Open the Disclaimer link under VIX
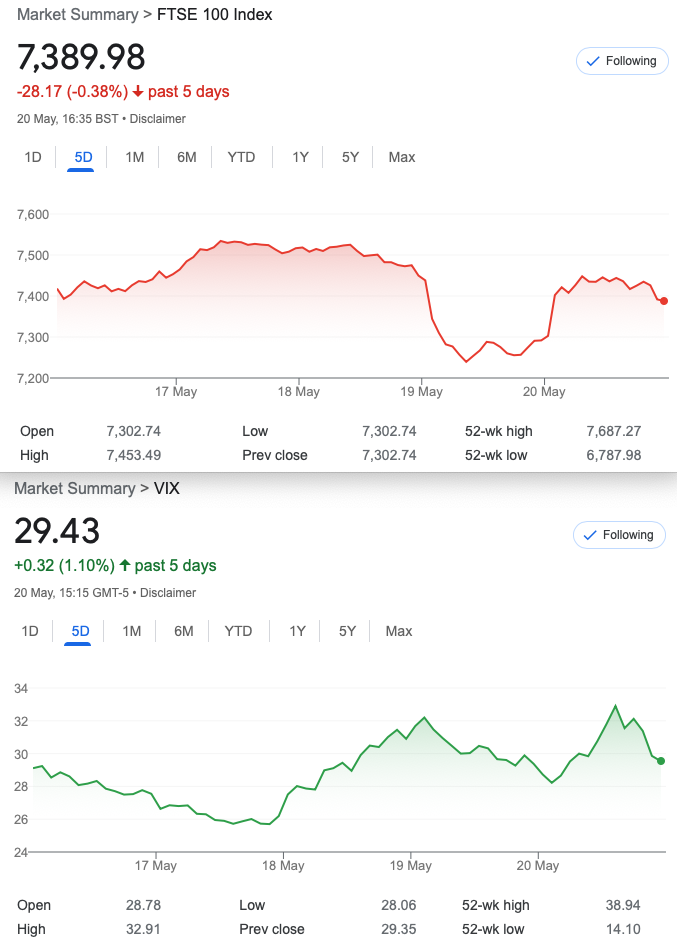Screen dimensions: 677x940 point(168,593)
